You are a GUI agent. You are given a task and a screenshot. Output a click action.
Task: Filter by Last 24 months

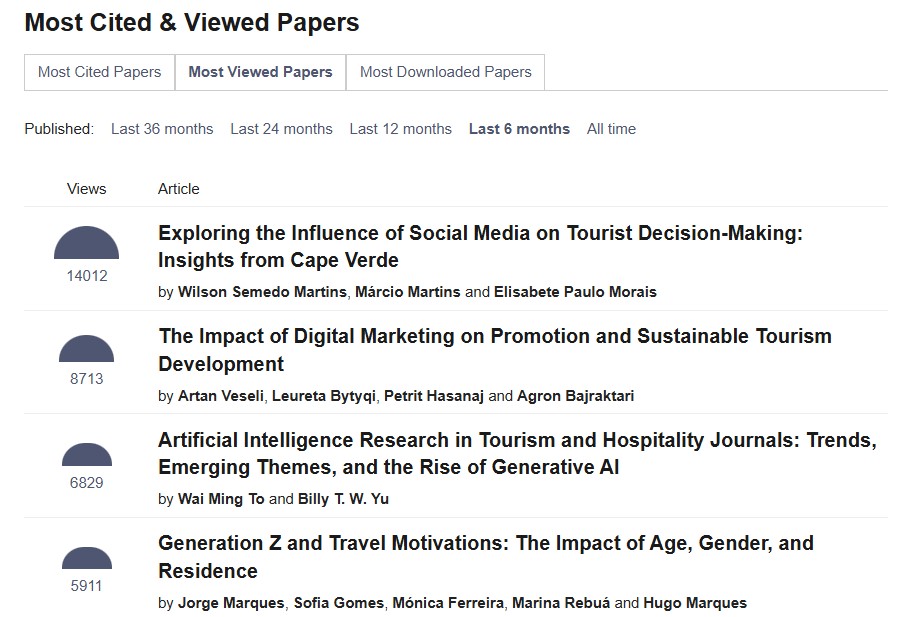(281, 129)
